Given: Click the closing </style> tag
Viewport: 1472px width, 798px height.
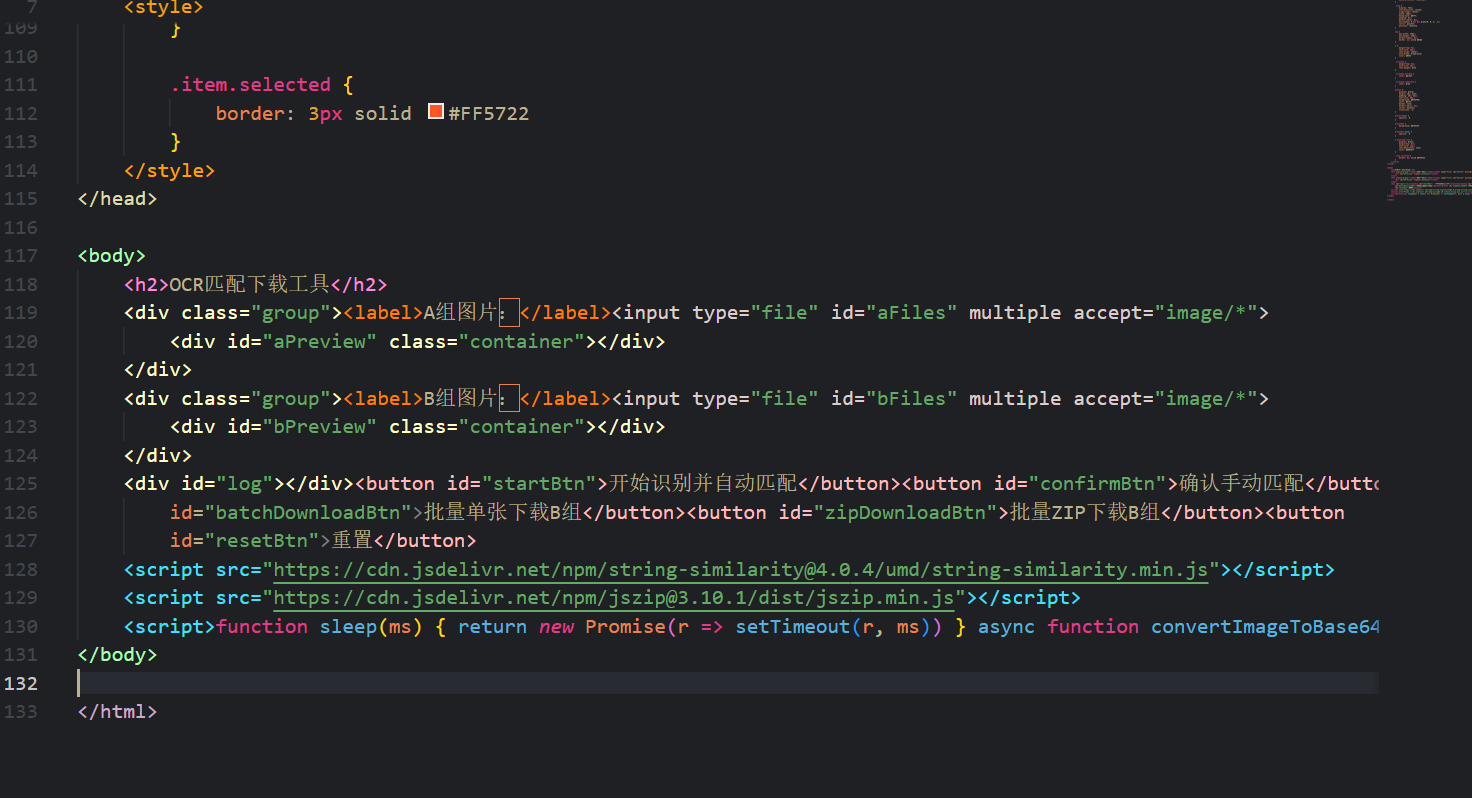Looking at the screenshot, I should [x=170, y=170].
